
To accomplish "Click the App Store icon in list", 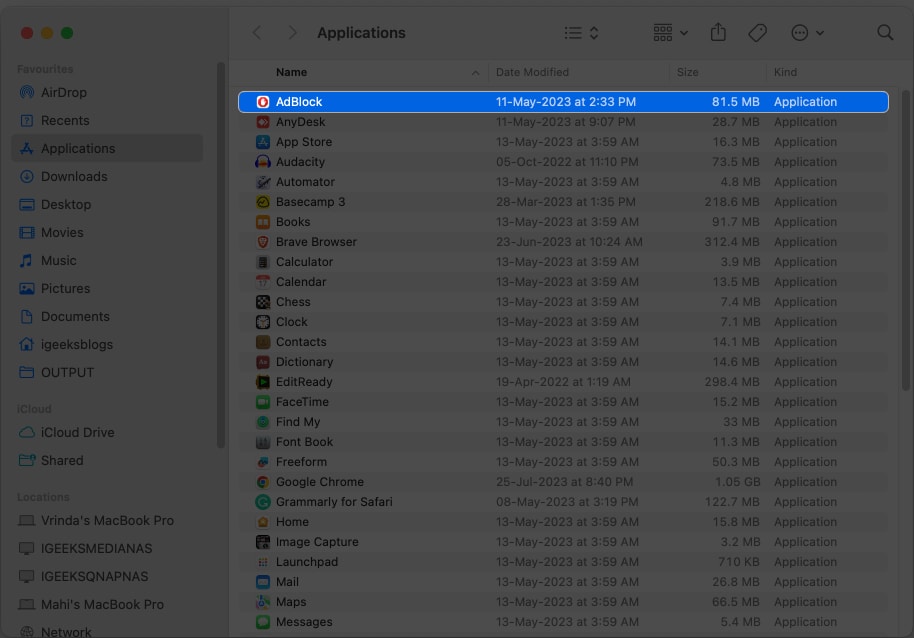I will (263, 142).
